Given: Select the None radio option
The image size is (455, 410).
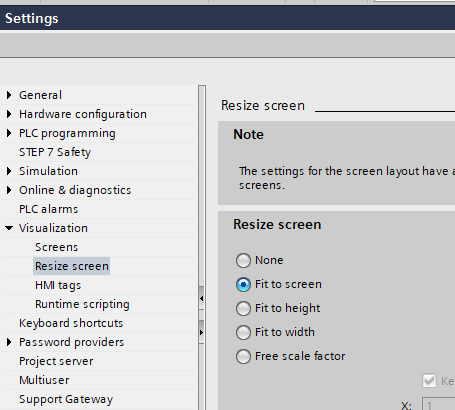Looking at the screenshot, I should click(243, 260).
